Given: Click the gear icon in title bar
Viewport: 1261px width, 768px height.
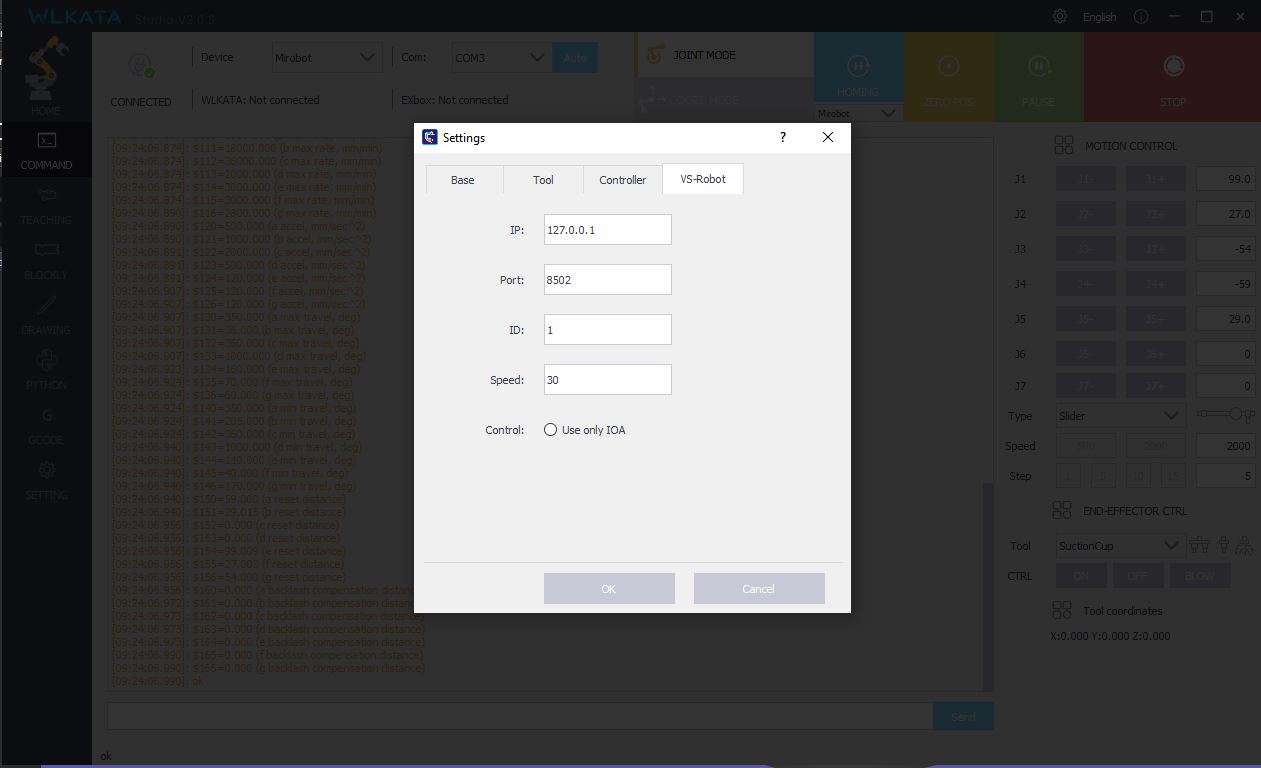Looking at the screenshot, I should click(1060, 16).
